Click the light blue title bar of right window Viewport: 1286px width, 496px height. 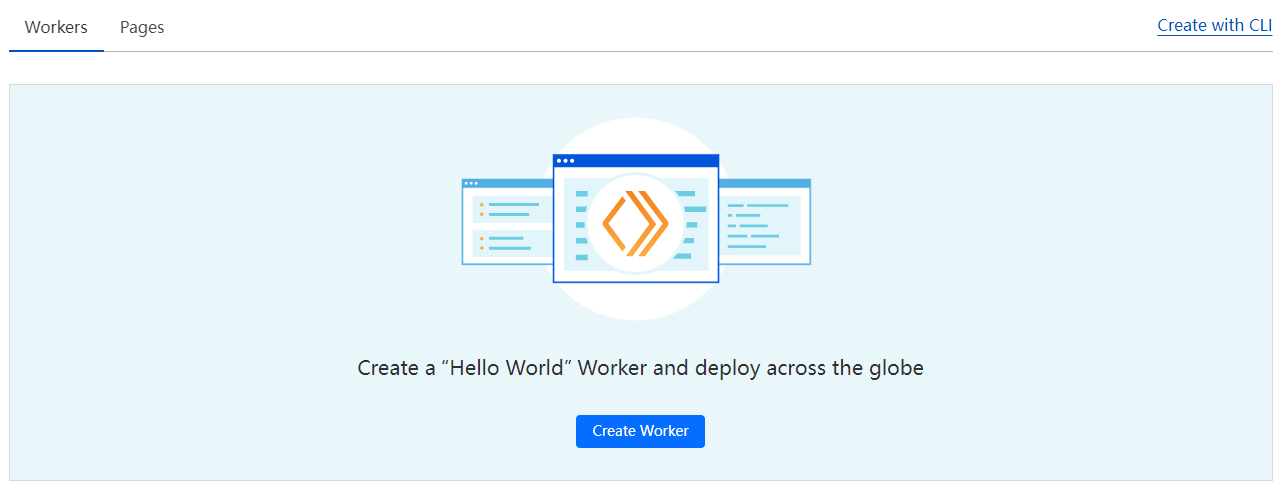click(x=764, y=183)
